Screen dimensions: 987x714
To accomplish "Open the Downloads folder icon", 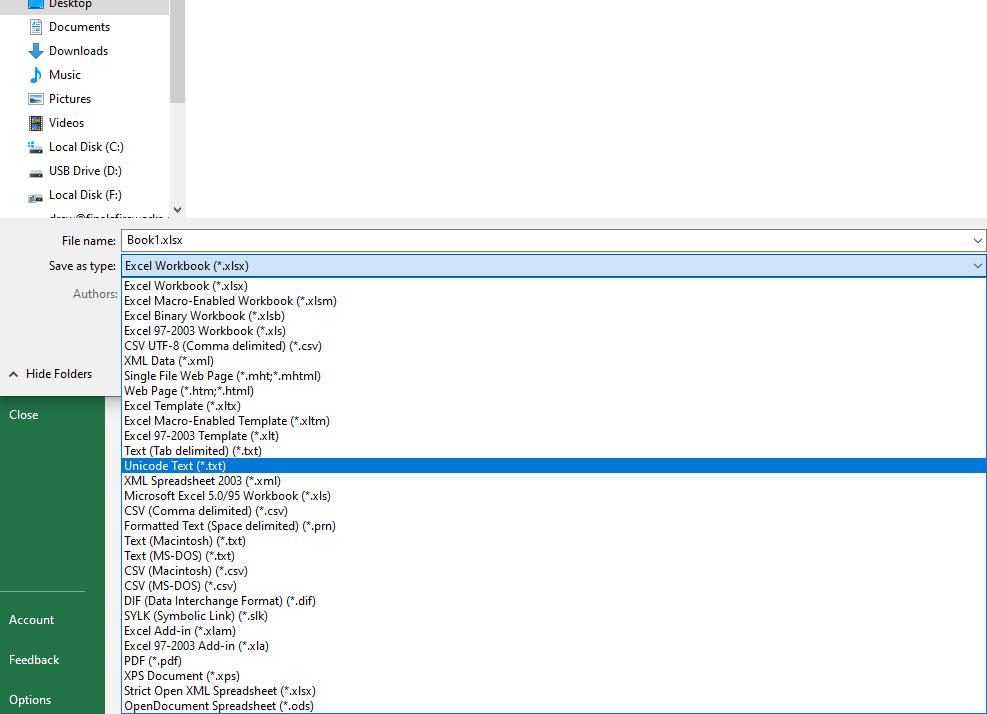I will click(36, 51).
